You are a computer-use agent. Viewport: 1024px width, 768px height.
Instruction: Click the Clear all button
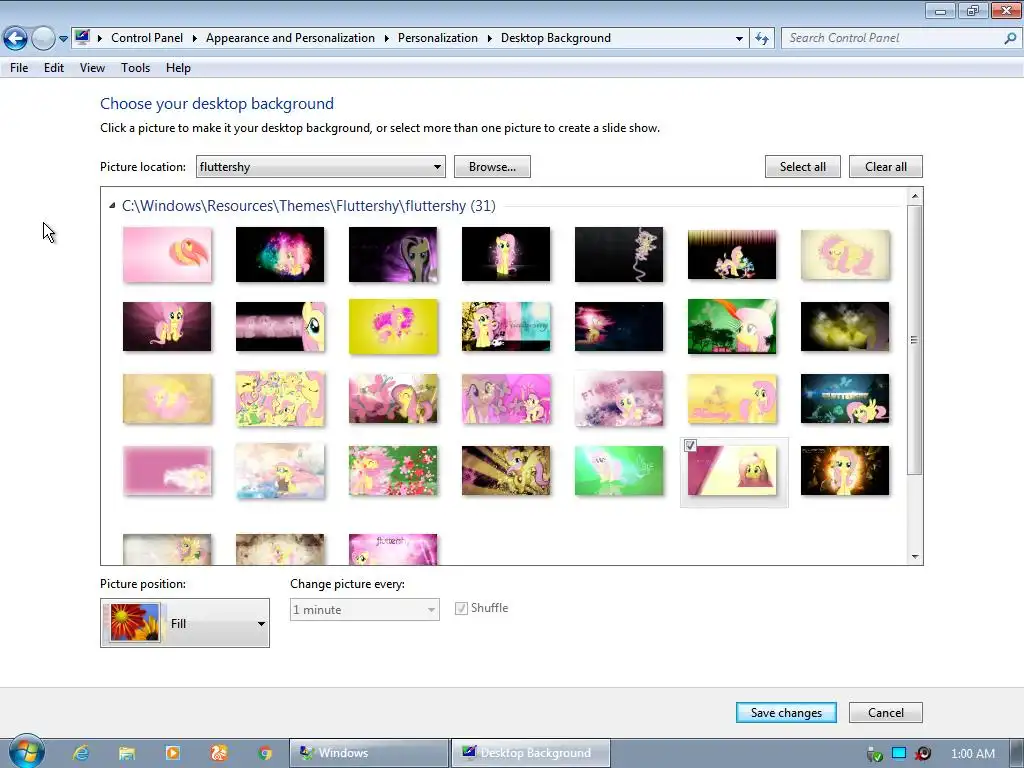point(886,167)
